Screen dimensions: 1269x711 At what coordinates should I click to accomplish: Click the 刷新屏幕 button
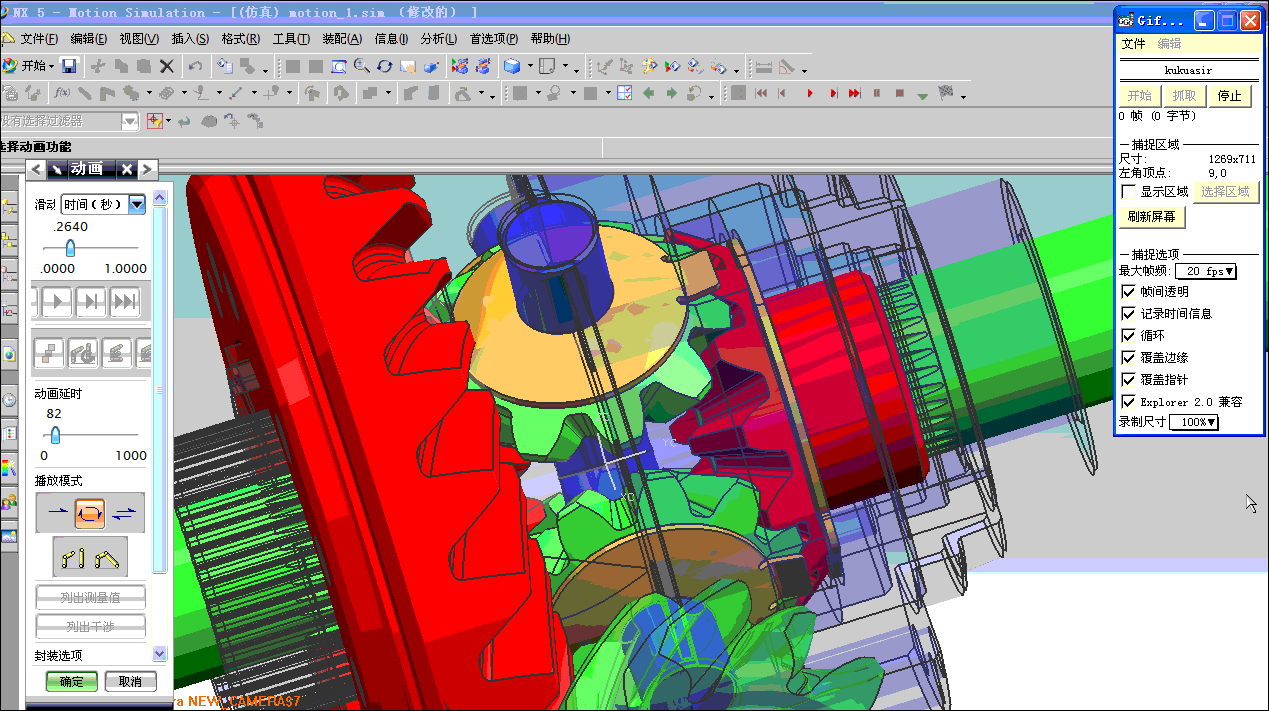point(1151,217)
